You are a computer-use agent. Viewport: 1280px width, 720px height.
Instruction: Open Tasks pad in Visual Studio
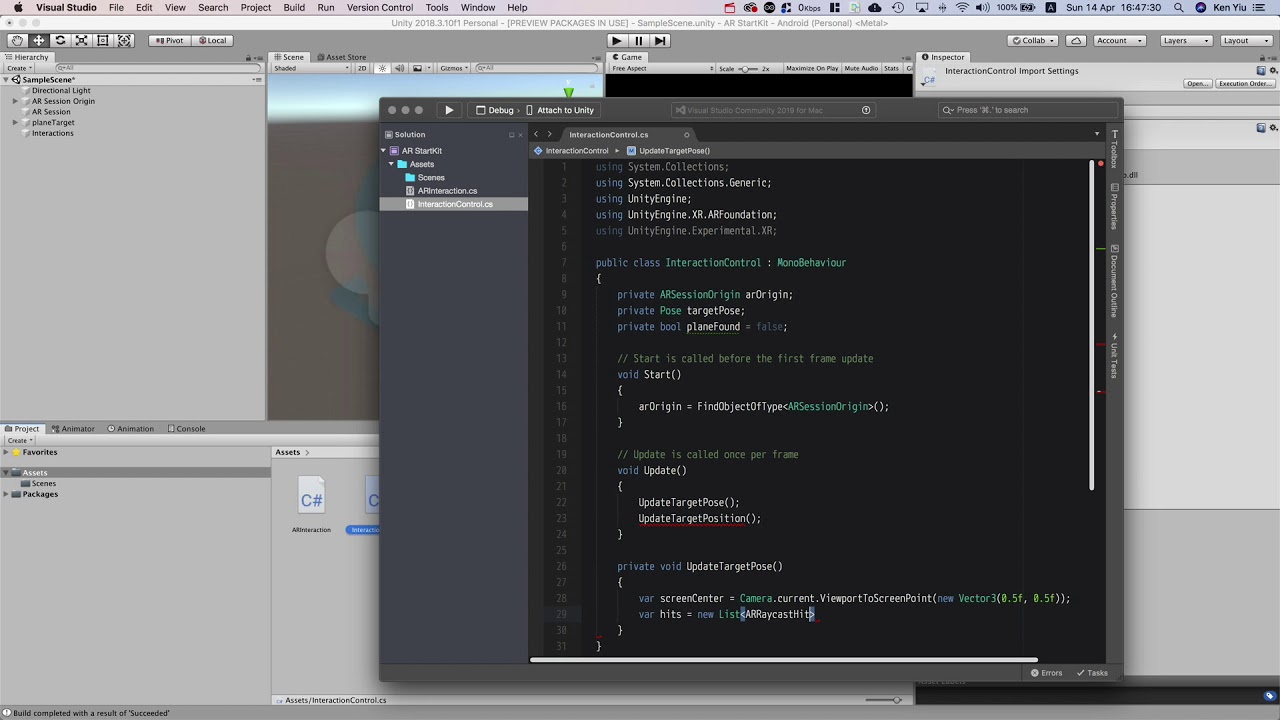click(x=1091, y=673)
